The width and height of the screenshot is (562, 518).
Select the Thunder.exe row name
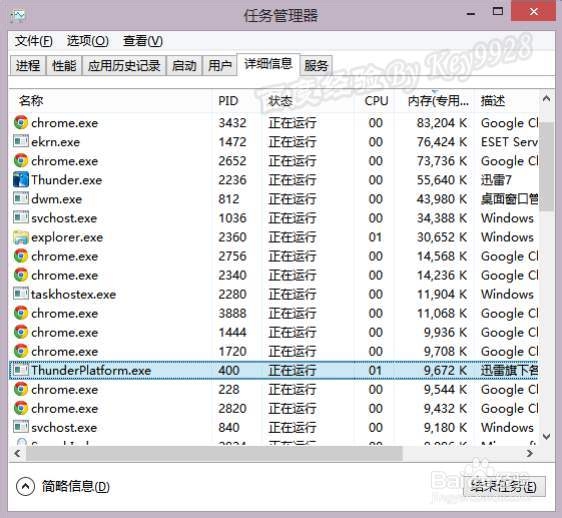(x=67, y=180)
